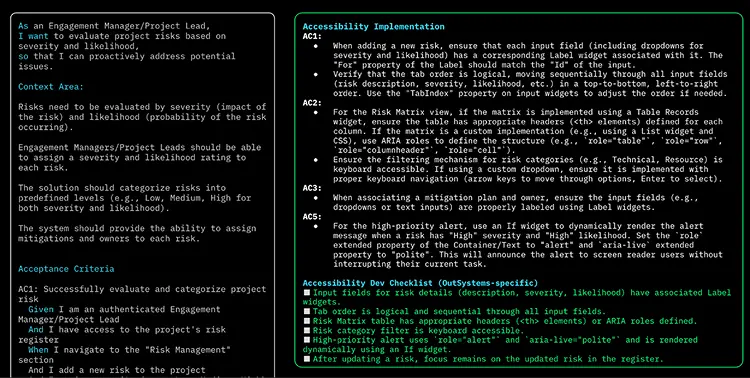The image size is (750, 378).
Task: Check the 'Input fields for risk details' checklist box
Action: [x=306, y=293]
